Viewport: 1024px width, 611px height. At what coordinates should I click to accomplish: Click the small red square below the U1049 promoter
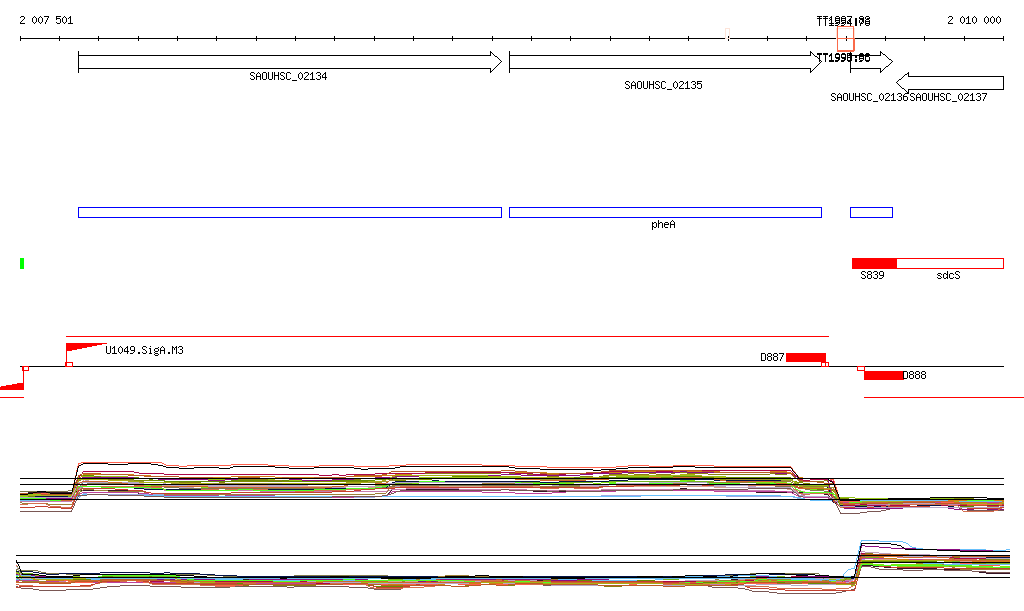(69, 366)
